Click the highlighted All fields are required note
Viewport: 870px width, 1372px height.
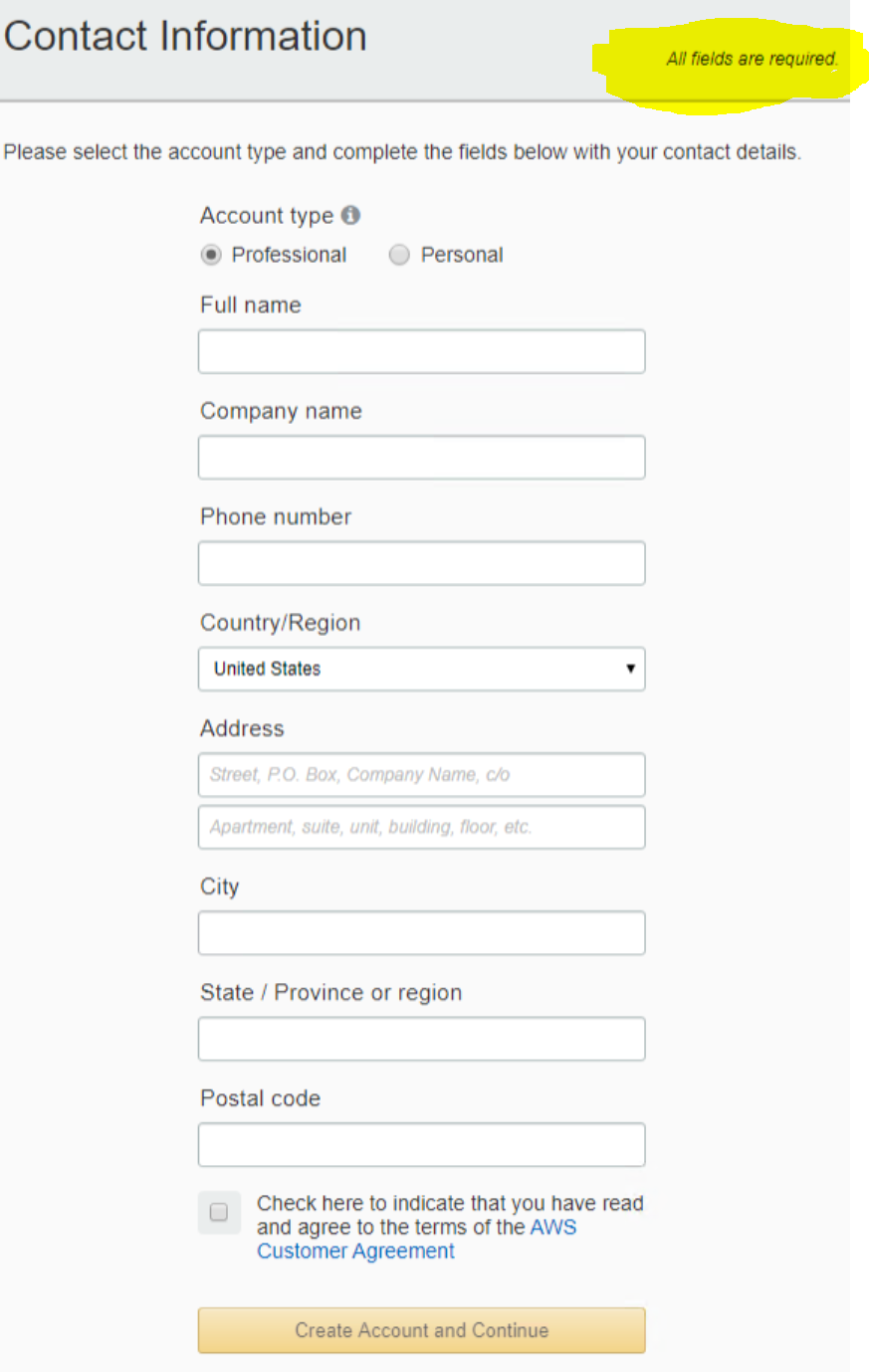(x=753, y=59)
